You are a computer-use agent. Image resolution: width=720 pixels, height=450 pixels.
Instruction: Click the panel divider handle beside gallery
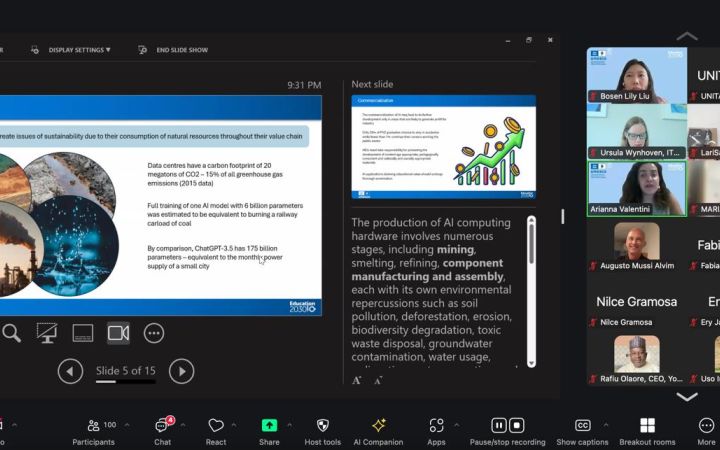coord(562,216)
